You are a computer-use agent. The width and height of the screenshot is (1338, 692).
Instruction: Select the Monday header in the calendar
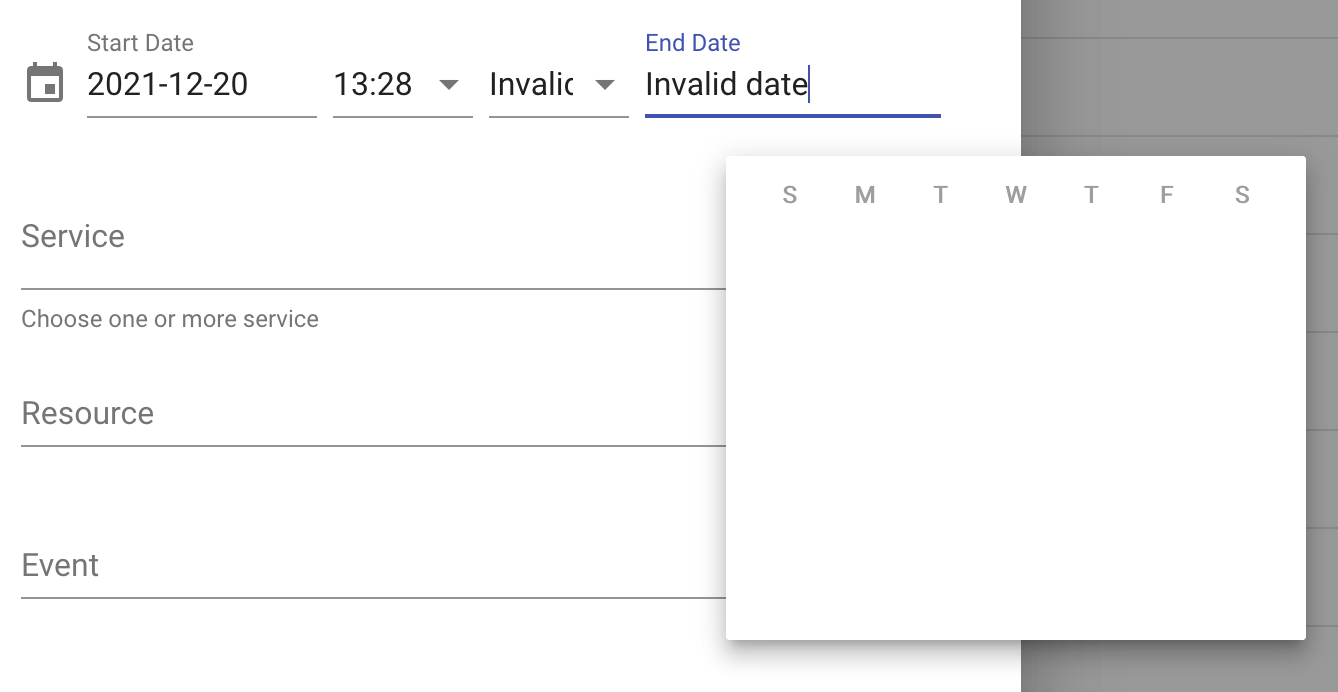click(865, 195)
